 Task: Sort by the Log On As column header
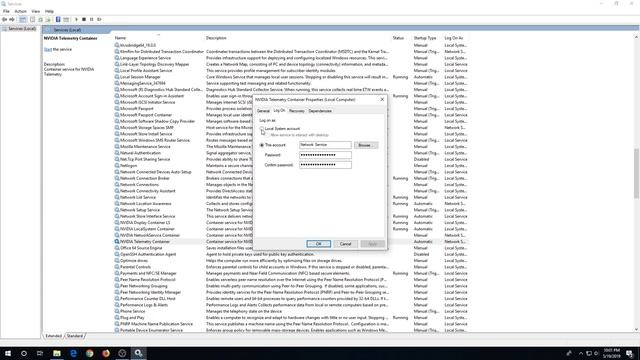point(454,38)
